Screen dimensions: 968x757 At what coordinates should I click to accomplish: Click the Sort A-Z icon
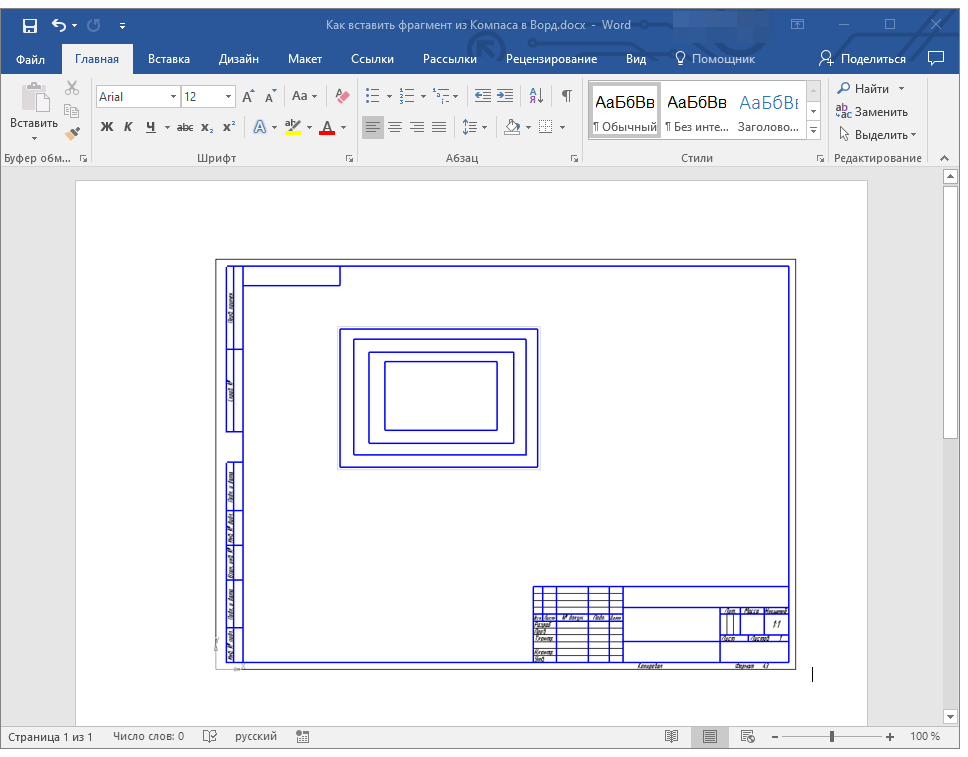click(x=536, y=97)
